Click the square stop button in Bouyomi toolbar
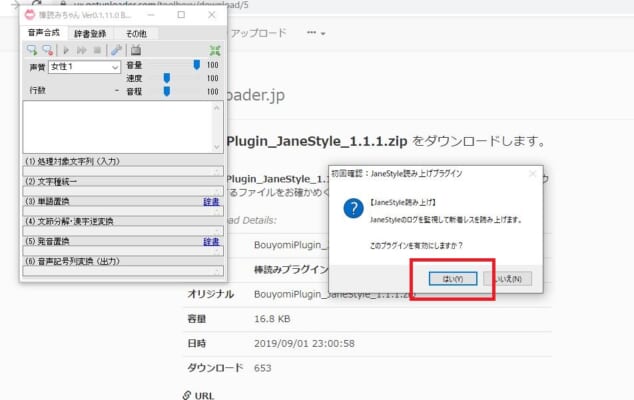The height and width of the screenshot is (400, 634). point(97,50)
